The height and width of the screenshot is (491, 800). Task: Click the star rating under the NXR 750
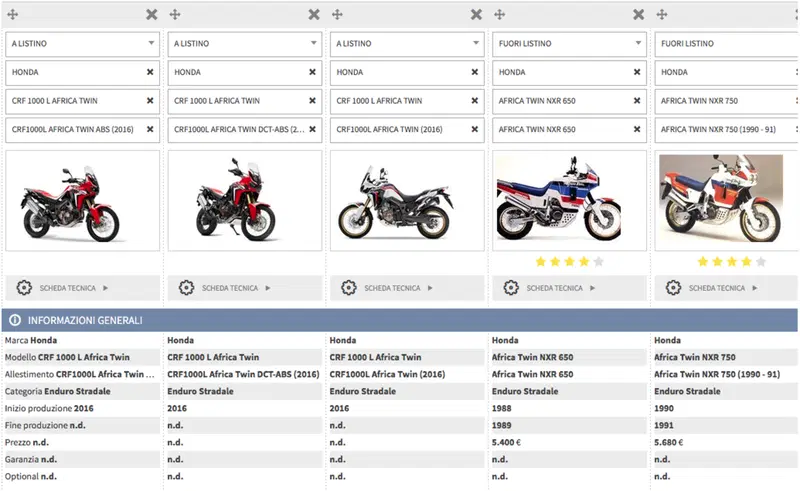732,262
